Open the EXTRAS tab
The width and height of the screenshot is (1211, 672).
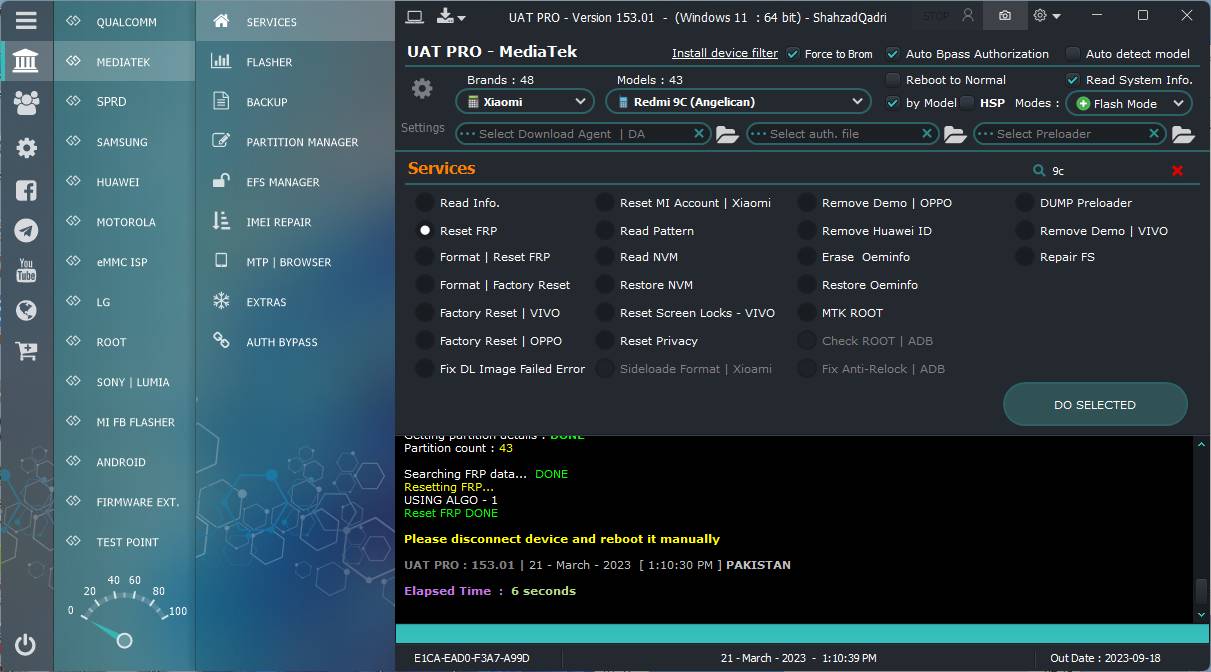tap(295, 302)
